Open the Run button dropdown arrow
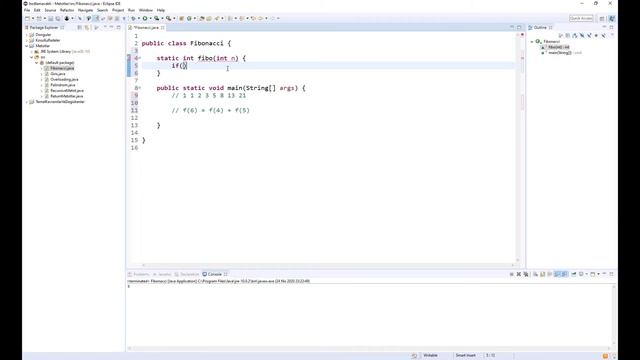640x360 pixels. coord(150,18)
